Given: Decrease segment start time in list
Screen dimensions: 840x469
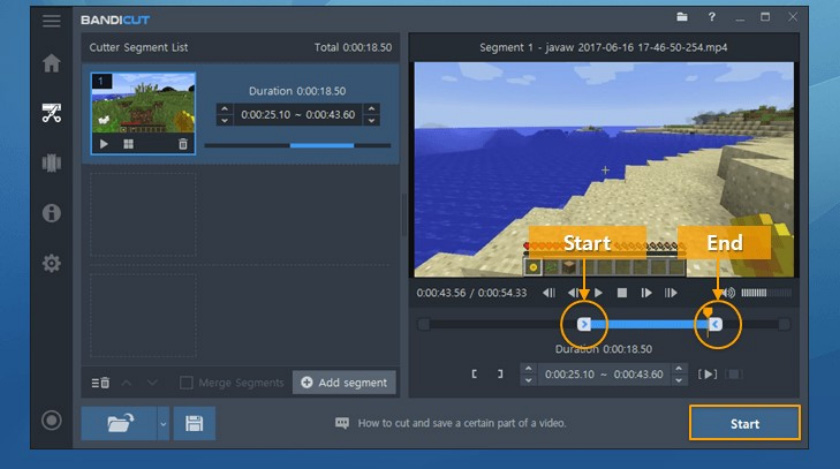Looking at the screenshot, I should (224, 121).
